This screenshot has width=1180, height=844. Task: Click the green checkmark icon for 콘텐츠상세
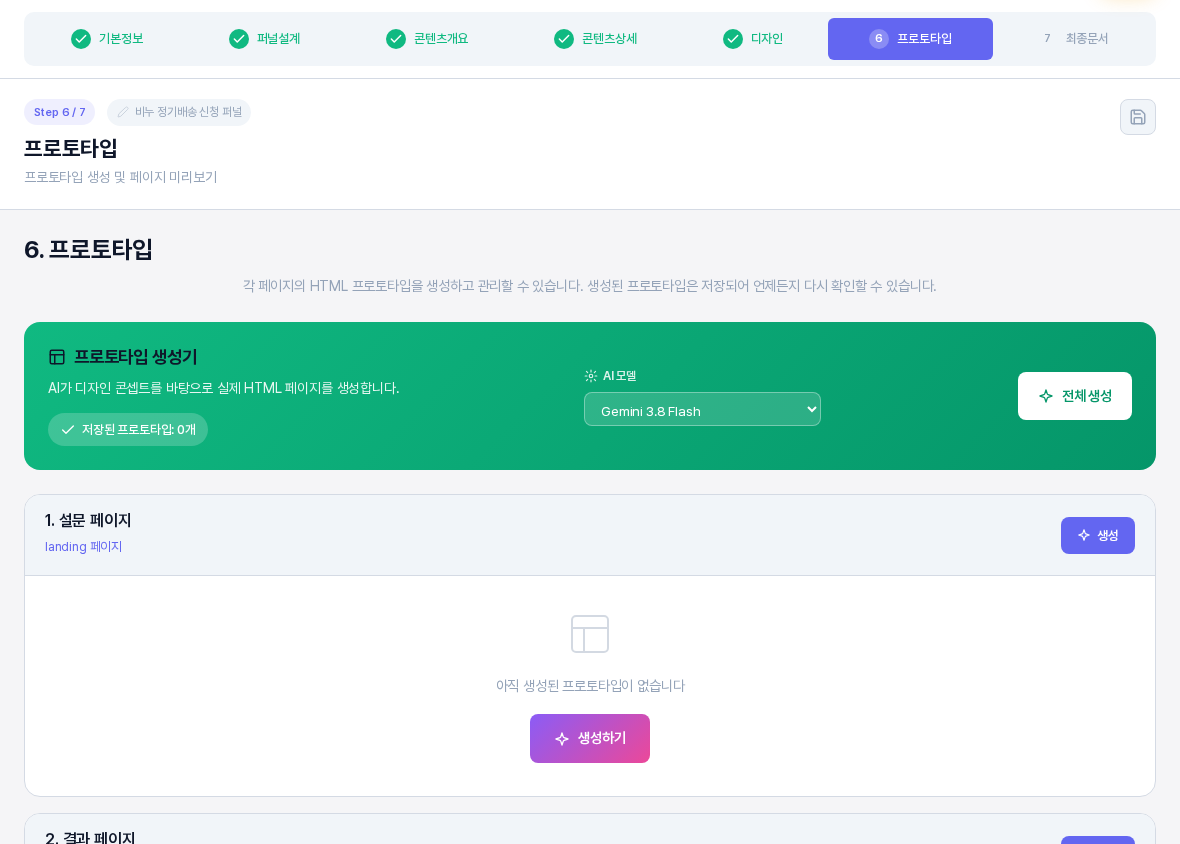(564, 38)
